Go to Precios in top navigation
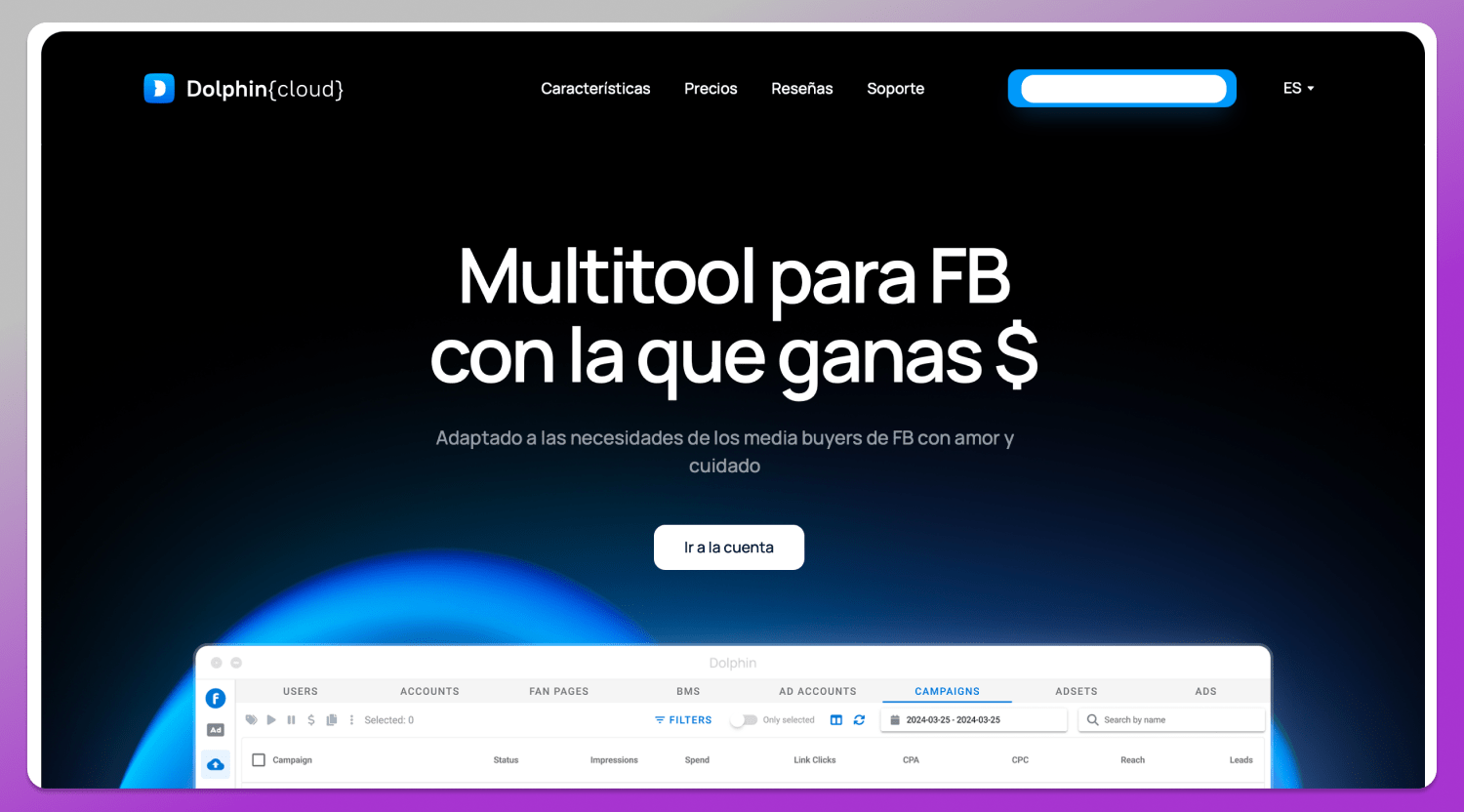1464x812 pixels. tap(711, 89)
